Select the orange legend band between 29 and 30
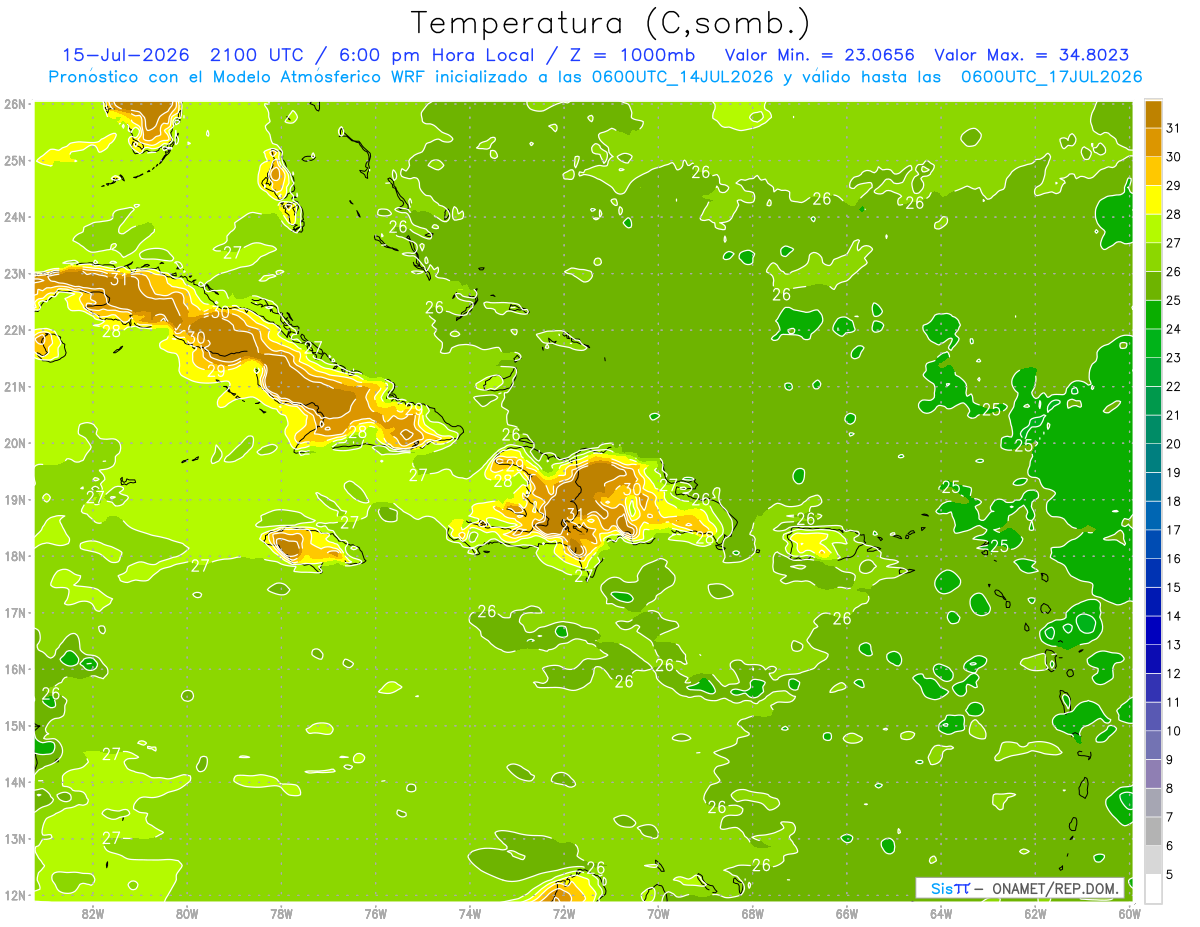Image resolution: width=1200 pixels, height=927 pixels. click(x=1154, y=171)
